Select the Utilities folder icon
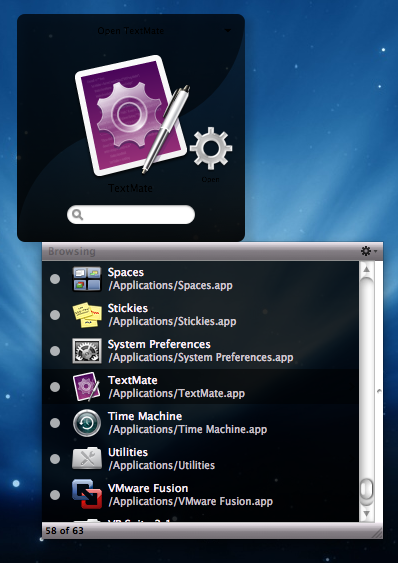The image size is (398, 563). (87, 459)
